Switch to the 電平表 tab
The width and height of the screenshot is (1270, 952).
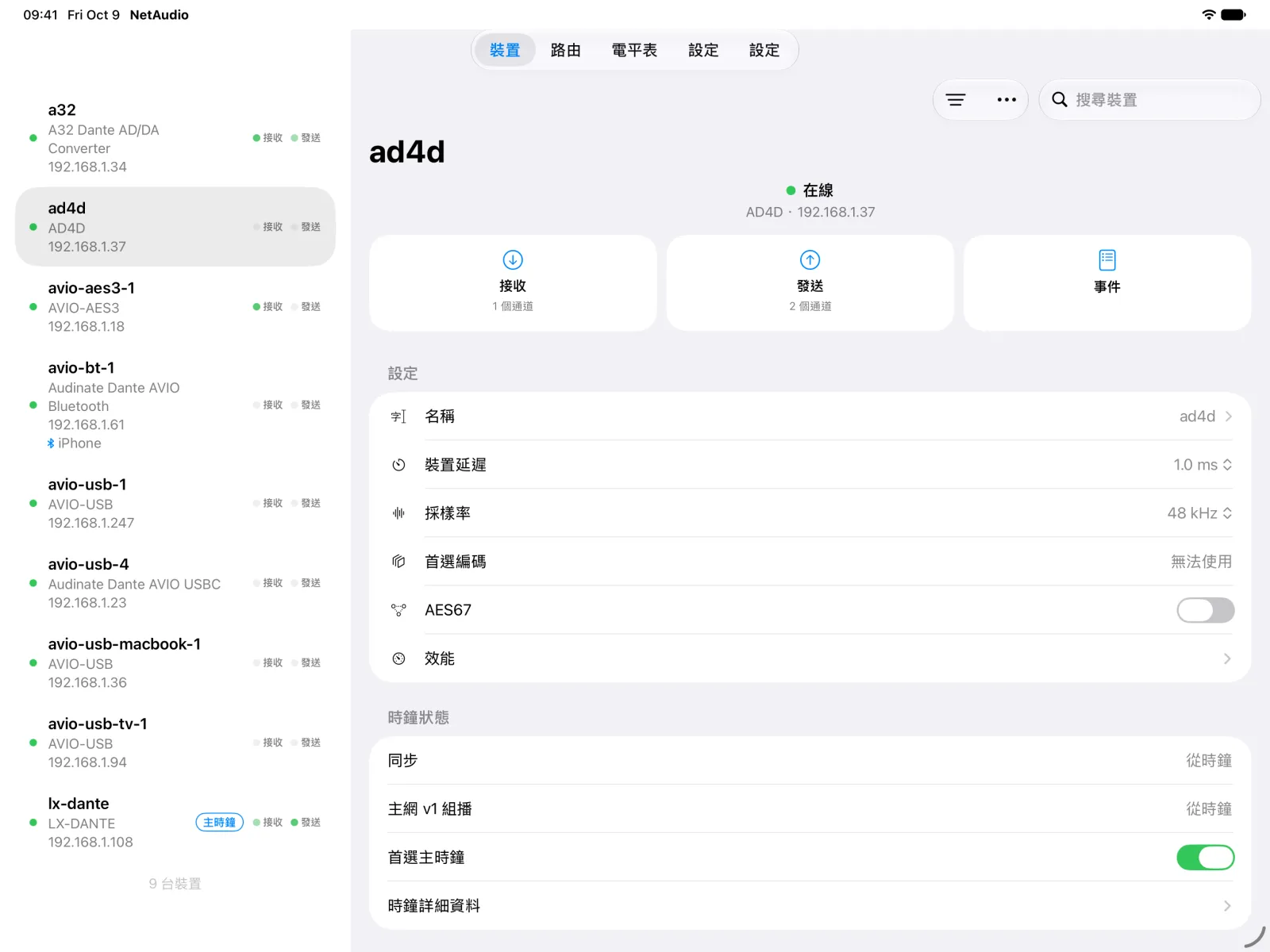(x=634, y=50)
